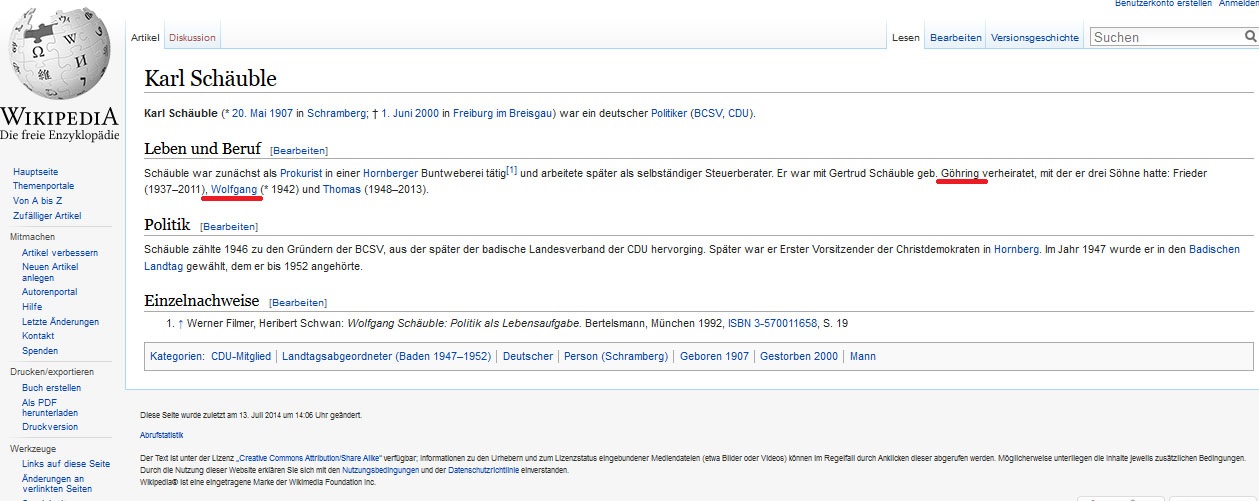Switch to the Diskussion tab
This screenshot has height=501, width=1259.
[x=192, y=38]
